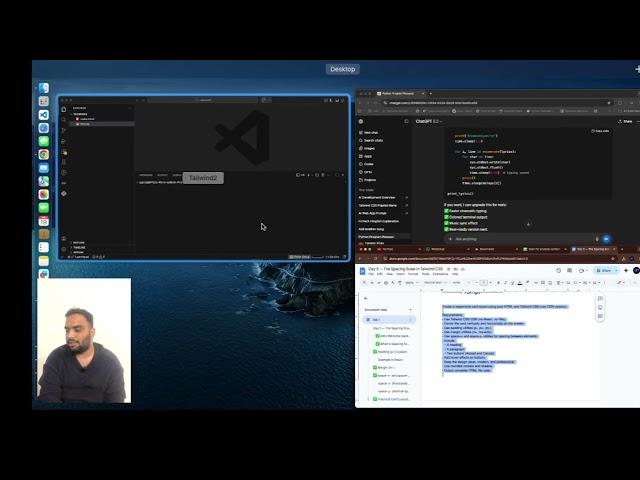The image size is (640, 480).
Task: Click the Google Docs Share button
Action: pos(605,270)
